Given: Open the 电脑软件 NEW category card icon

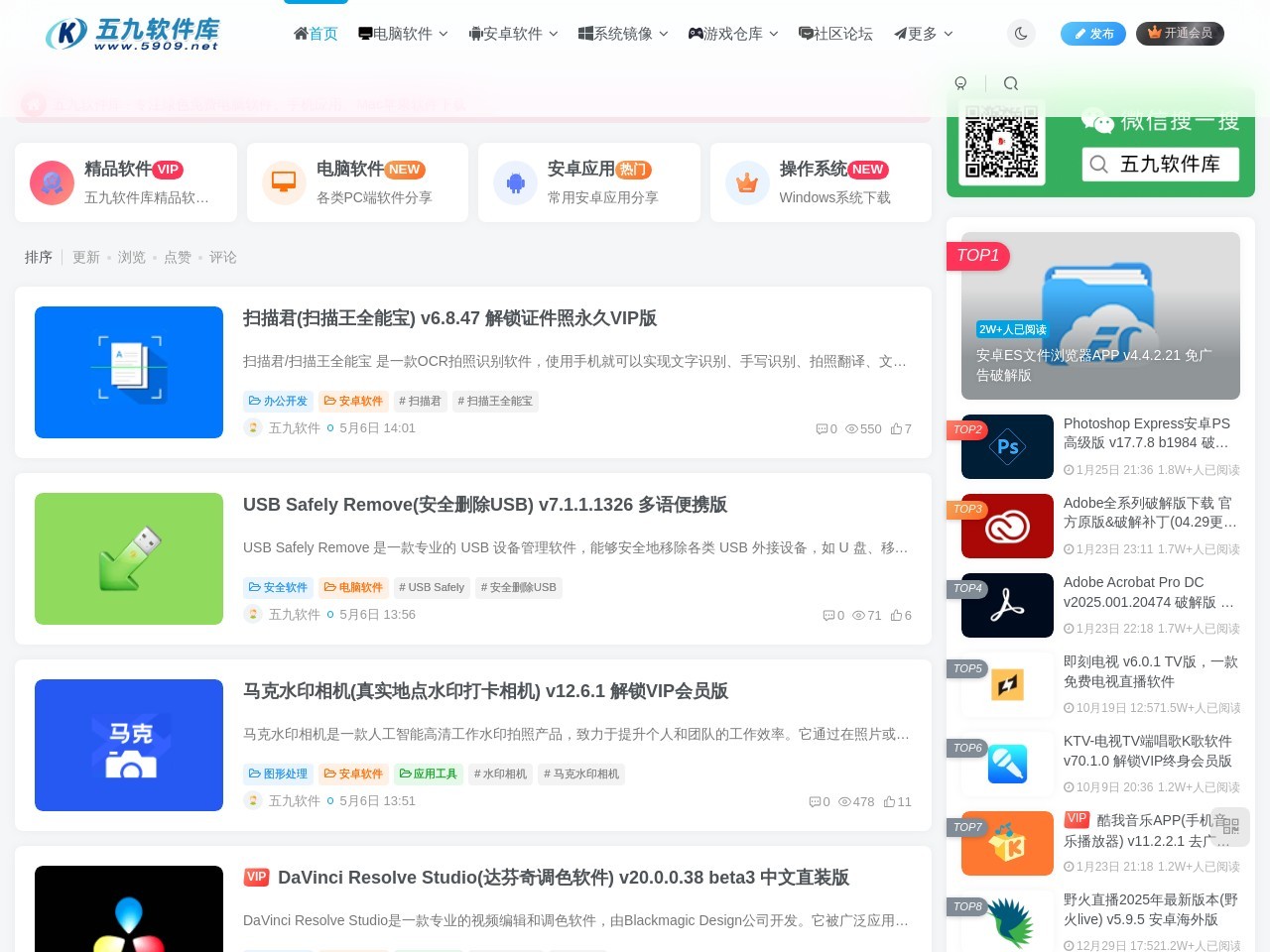Looking at the screenshot, I should (x=284, y=182).
